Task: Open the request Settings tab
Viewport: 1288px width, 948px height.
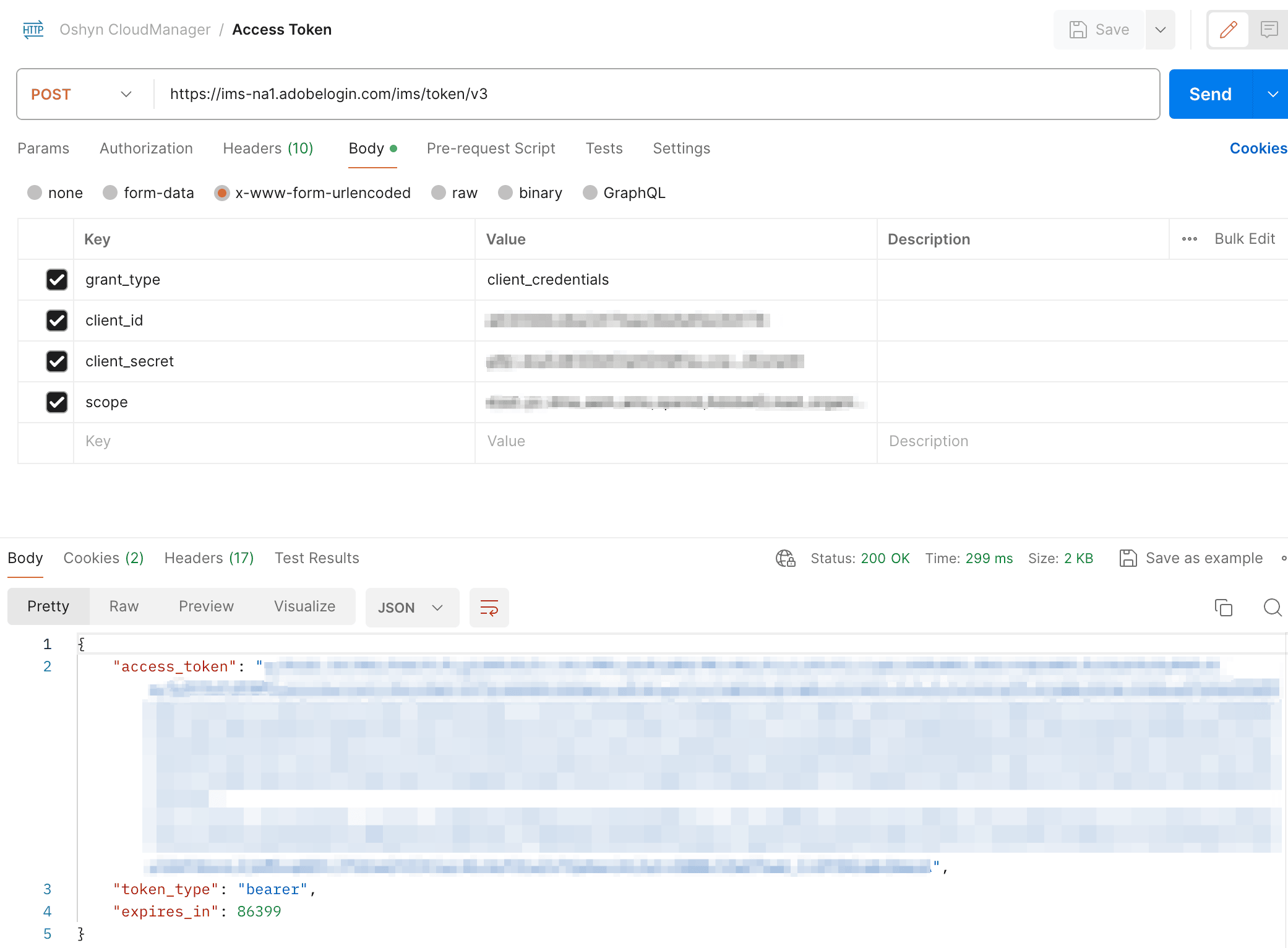Action: tap(681, 149)
